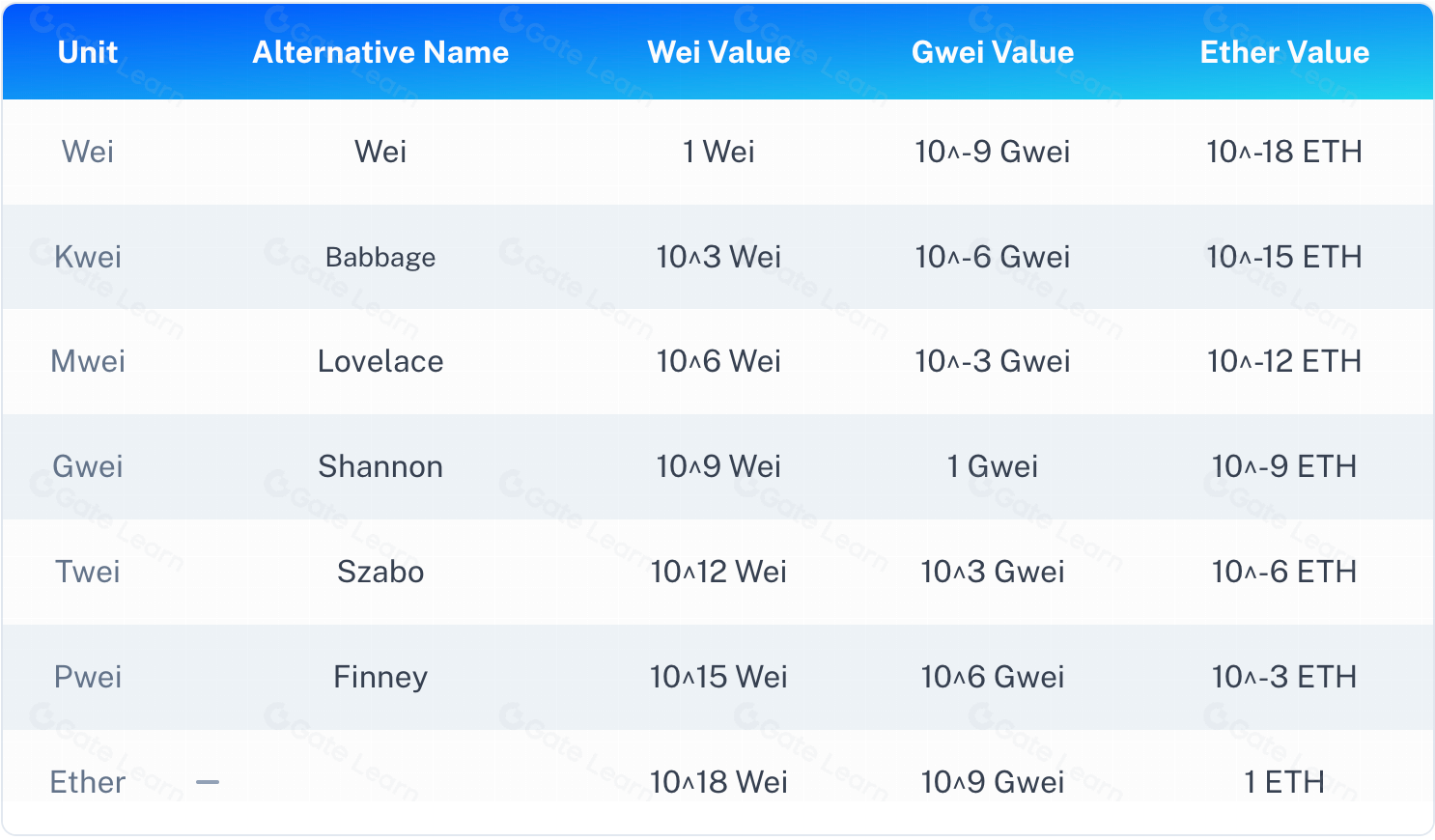
Task: Click the Szabo cell
Action: 380,572
